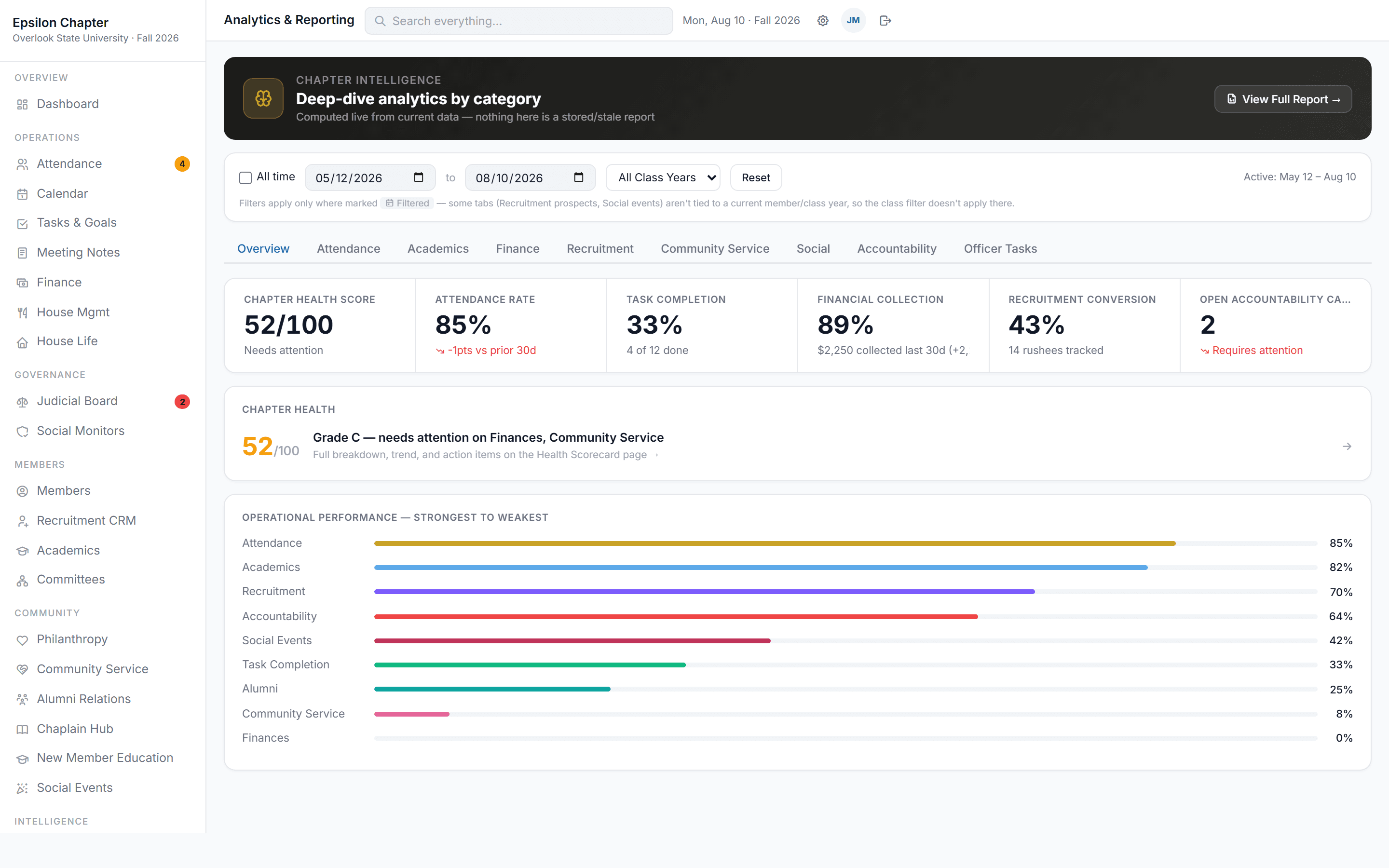Switch to the Academics analytics tab
Viewport: 1389px width, 868px height.
click(x=438, y=249)
